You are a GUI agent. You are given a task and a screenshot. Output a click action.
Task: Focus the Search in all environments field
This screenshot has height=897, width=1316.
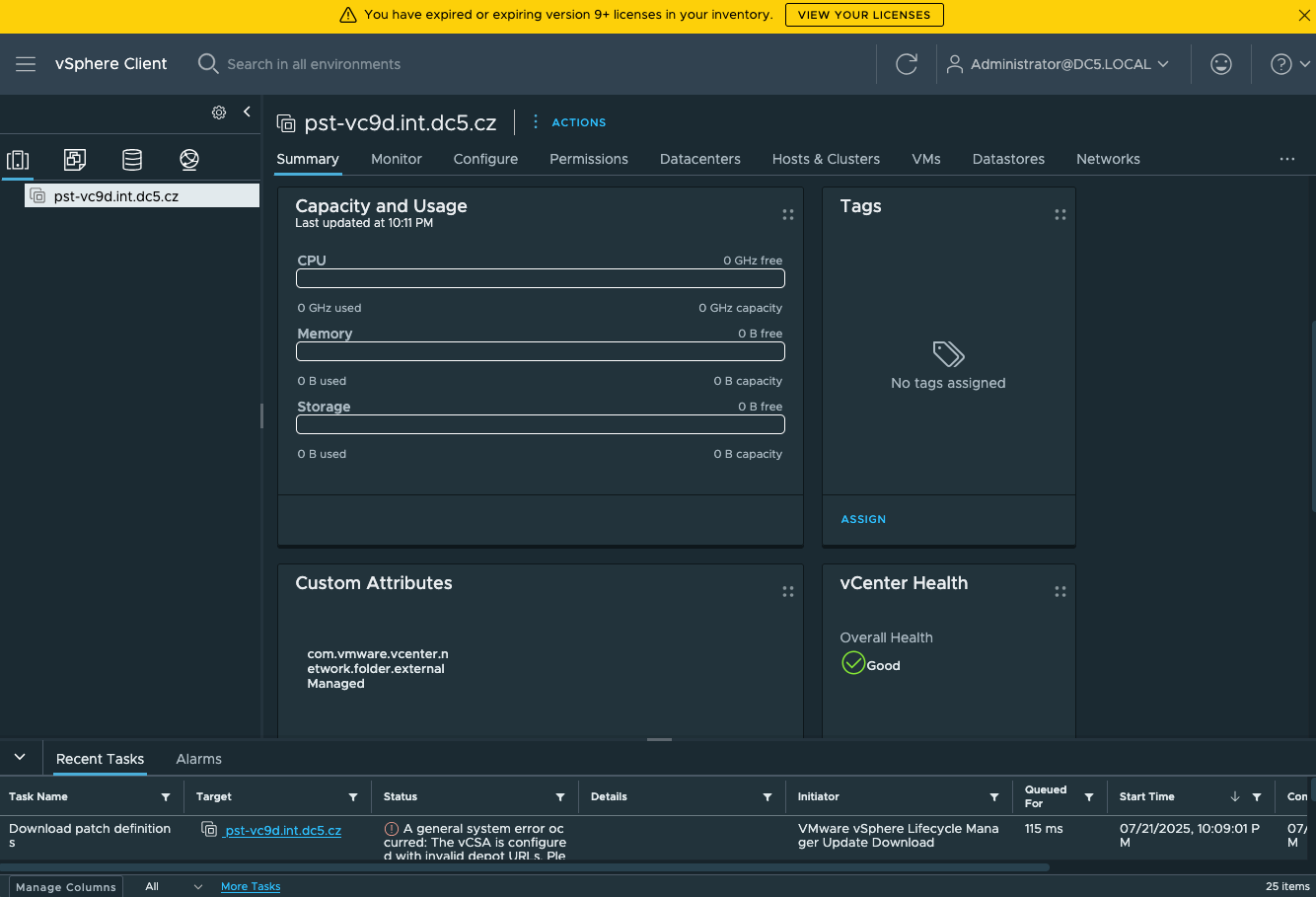(314, 64)
